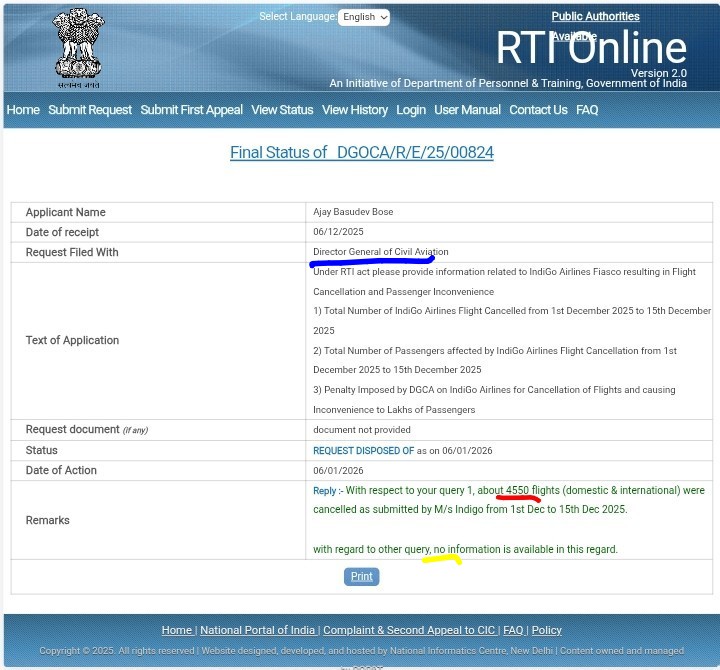
Task: Click 'no information is available' remark line
Action: tap(465, 549)
